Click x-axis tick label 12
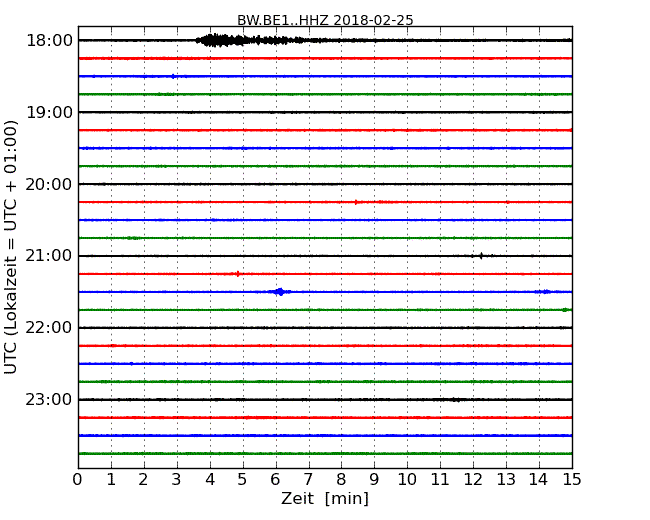 (473, 480)
